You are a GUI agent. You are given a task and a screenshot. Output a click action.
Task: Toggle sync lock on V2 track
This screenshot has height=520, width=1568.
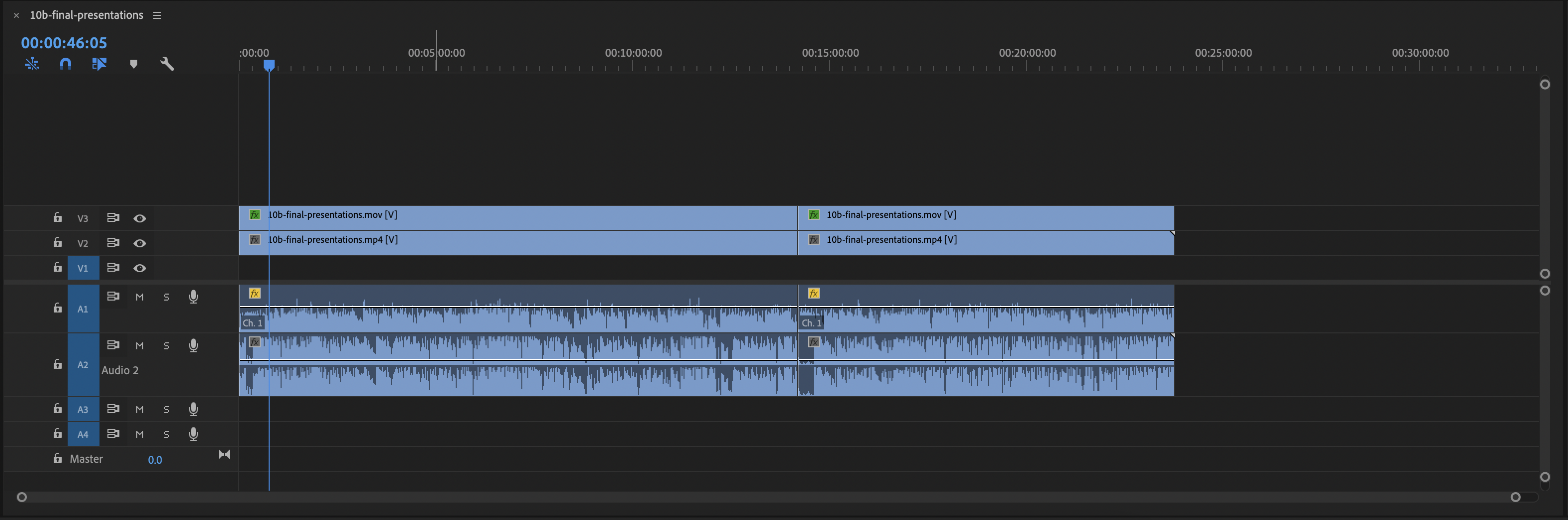point(113,242)
